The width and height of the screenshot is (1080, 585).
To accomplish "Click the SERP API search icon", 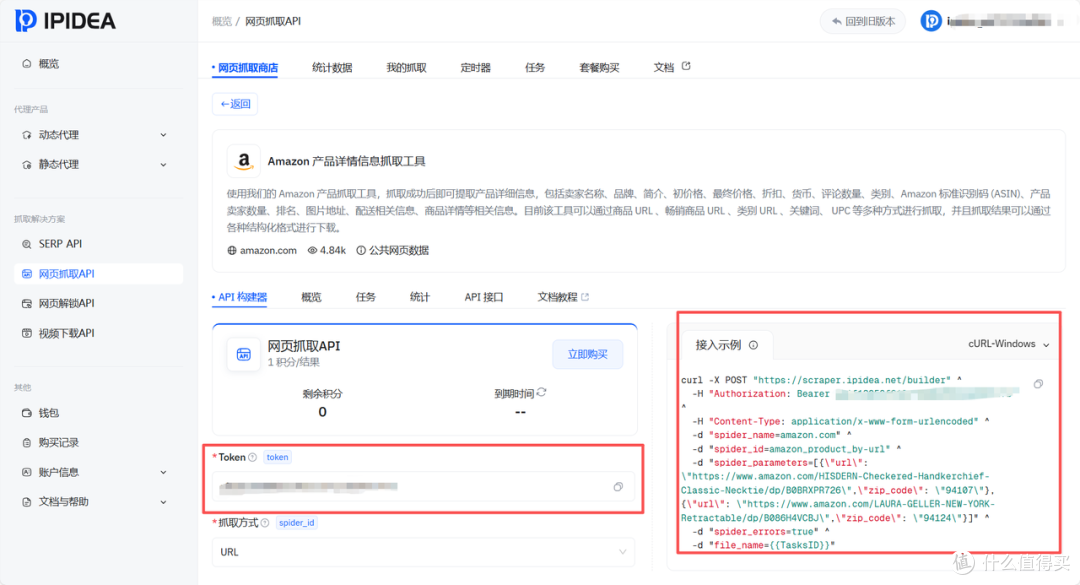I will pyautogui.click(x=27, y=244).
